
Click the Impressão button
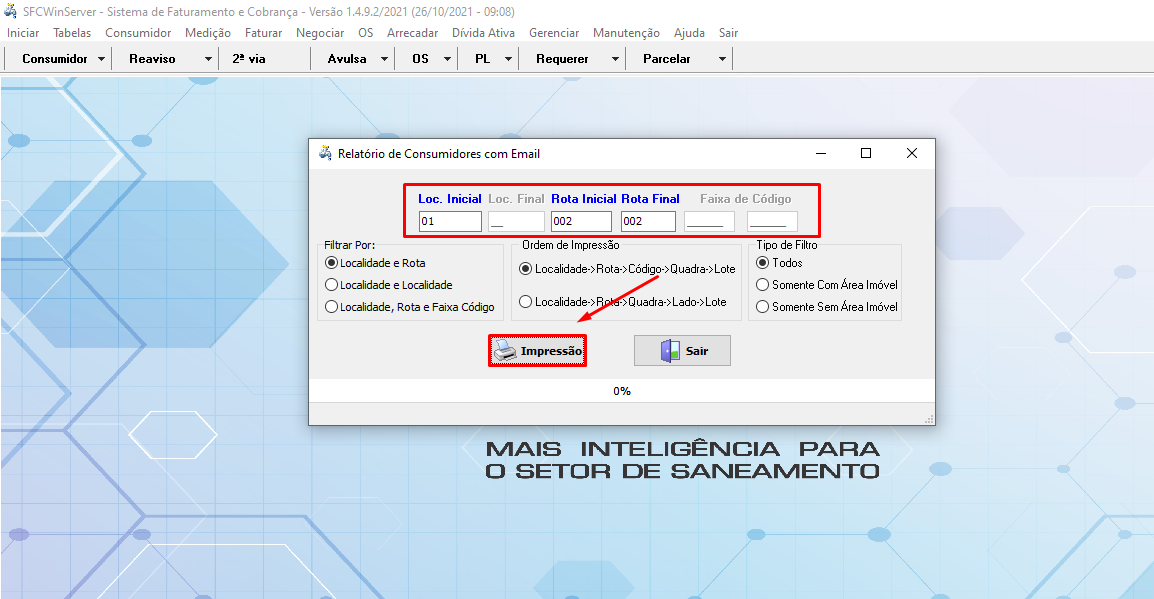537,350
